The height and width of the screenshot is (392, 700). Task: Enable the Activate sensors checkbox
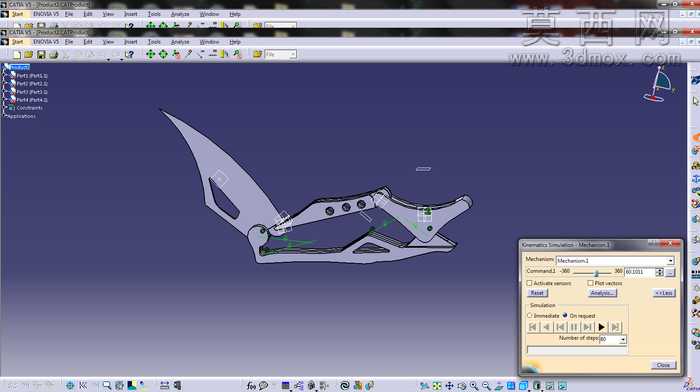pos(529,283)
